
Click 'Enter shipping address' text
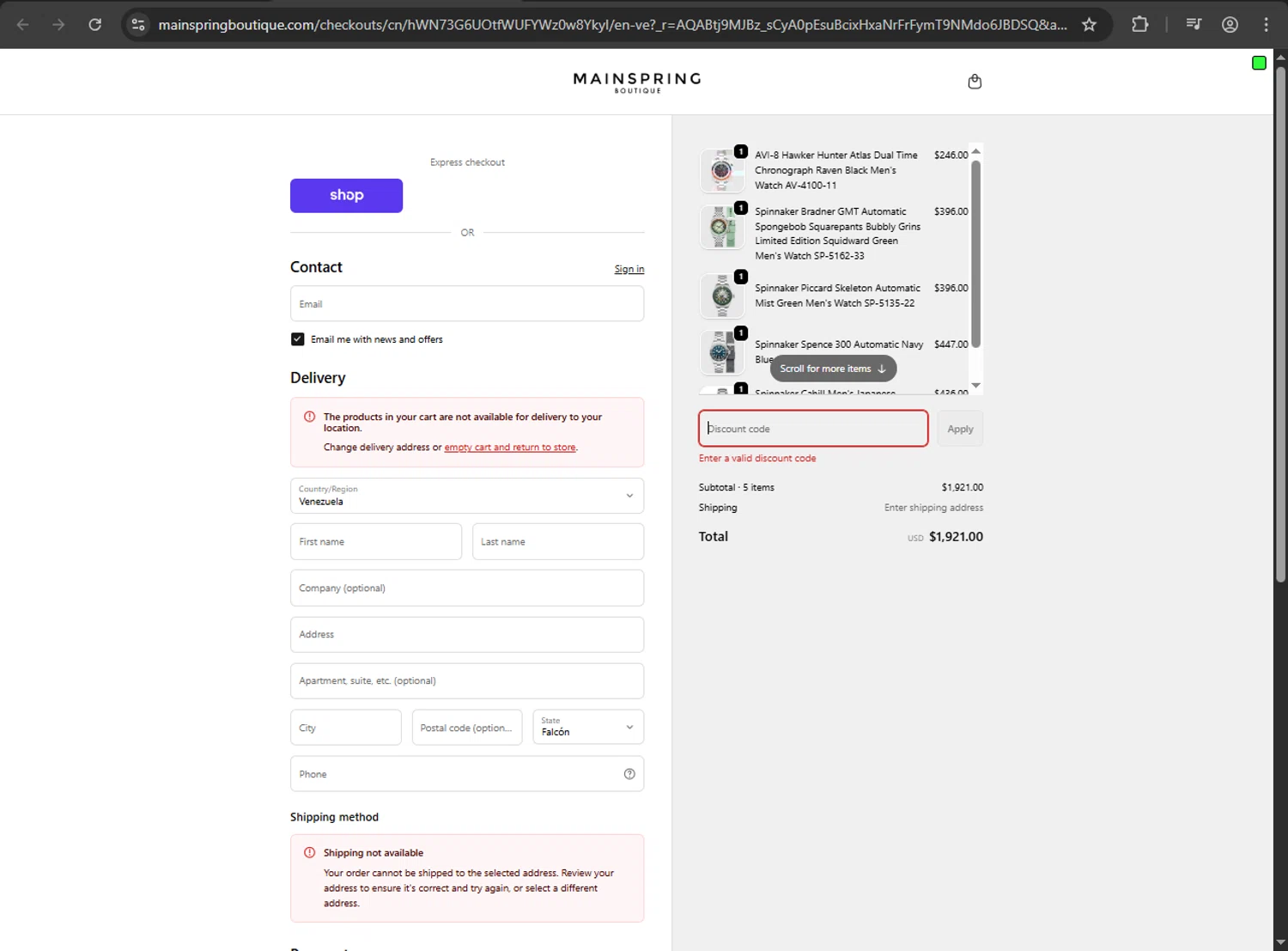tap(933, 508)
